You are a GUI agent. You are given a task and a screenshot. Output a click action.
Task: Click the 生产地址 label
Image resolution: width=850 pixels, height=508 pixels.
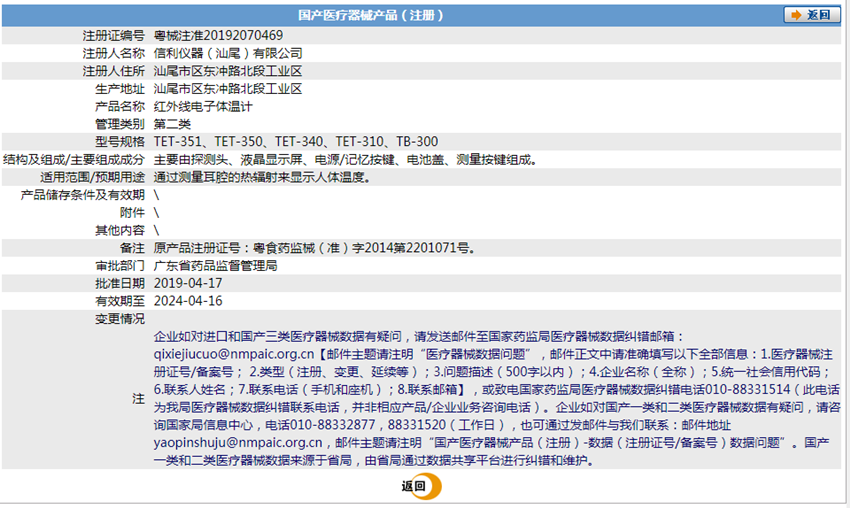[120, 89]
